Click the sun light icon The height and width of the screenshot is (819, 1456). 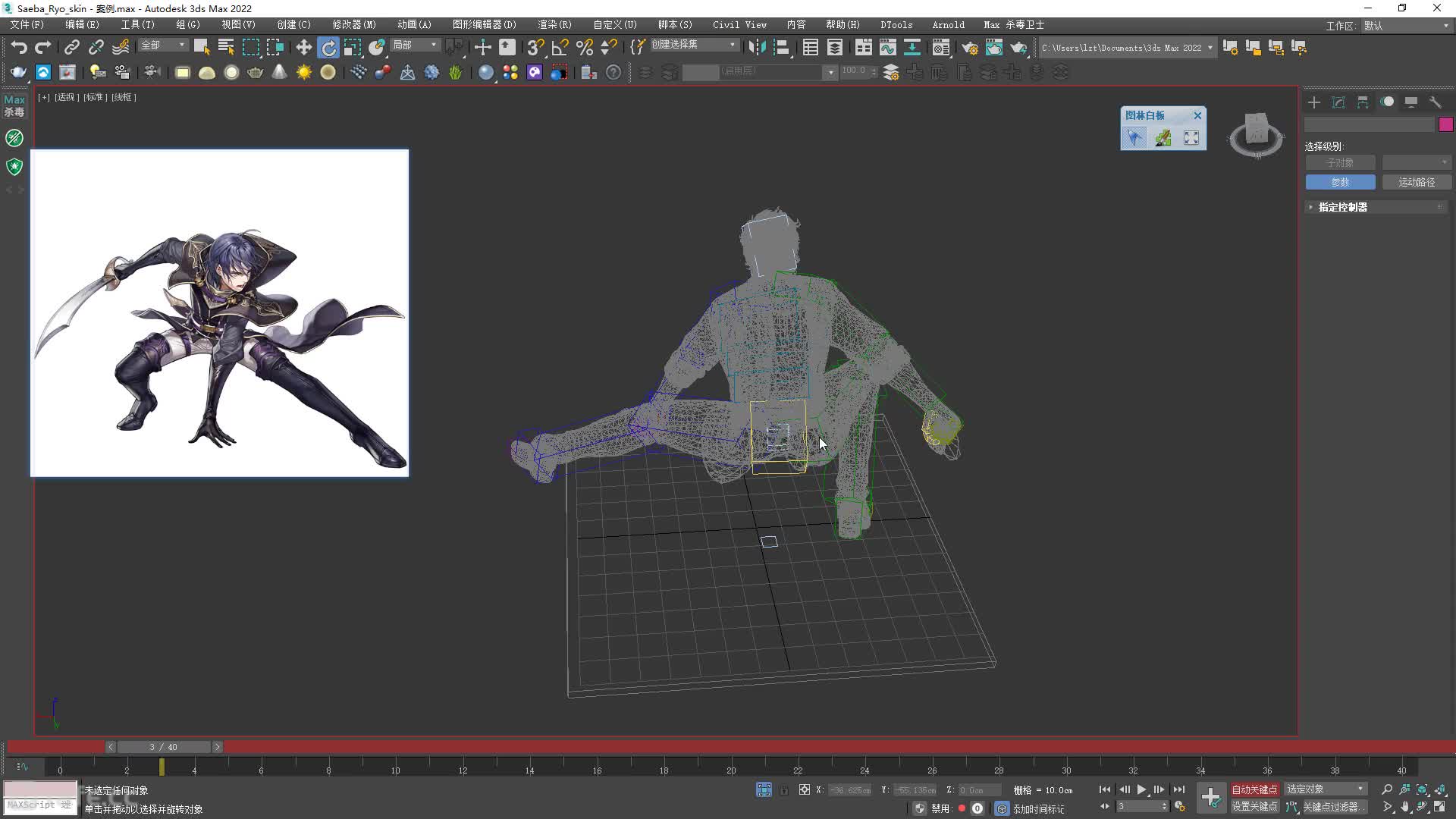click(x=303, y=72)
